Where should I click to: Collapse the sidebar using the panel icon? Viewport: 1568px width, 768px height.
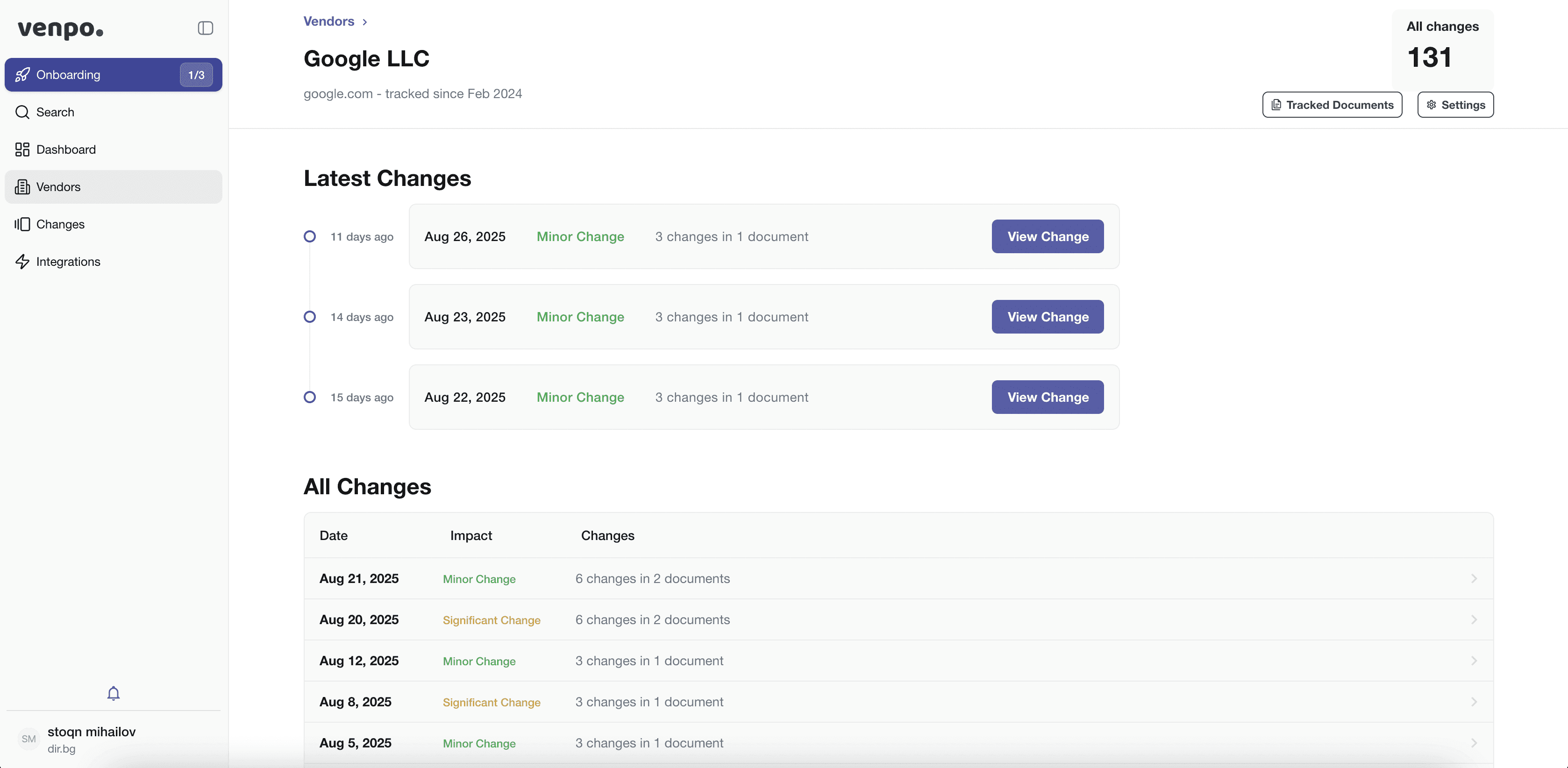(205, 28)
